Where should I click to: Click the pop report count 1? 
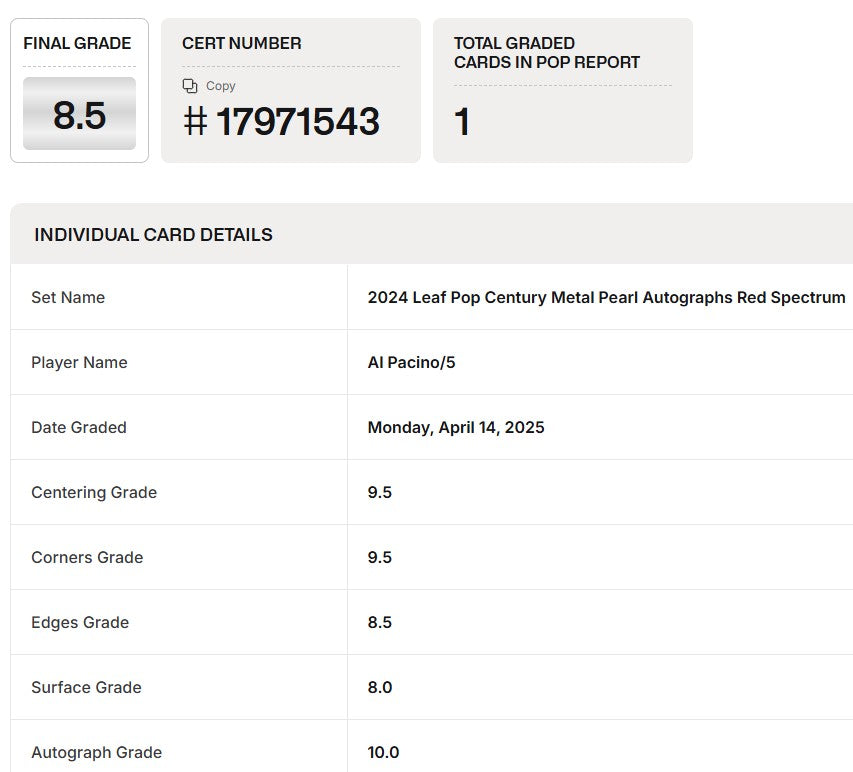(x=462, y=122)
